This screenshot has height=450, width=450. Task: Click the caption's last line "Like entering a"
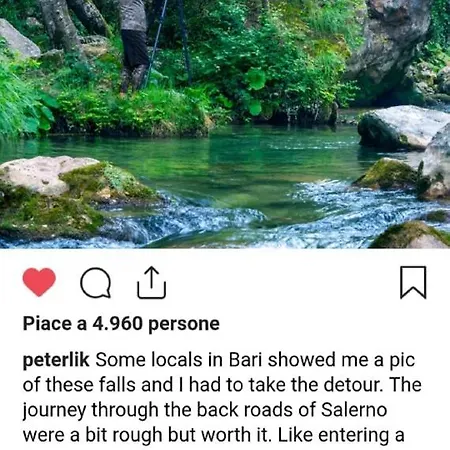pos(341,435)
